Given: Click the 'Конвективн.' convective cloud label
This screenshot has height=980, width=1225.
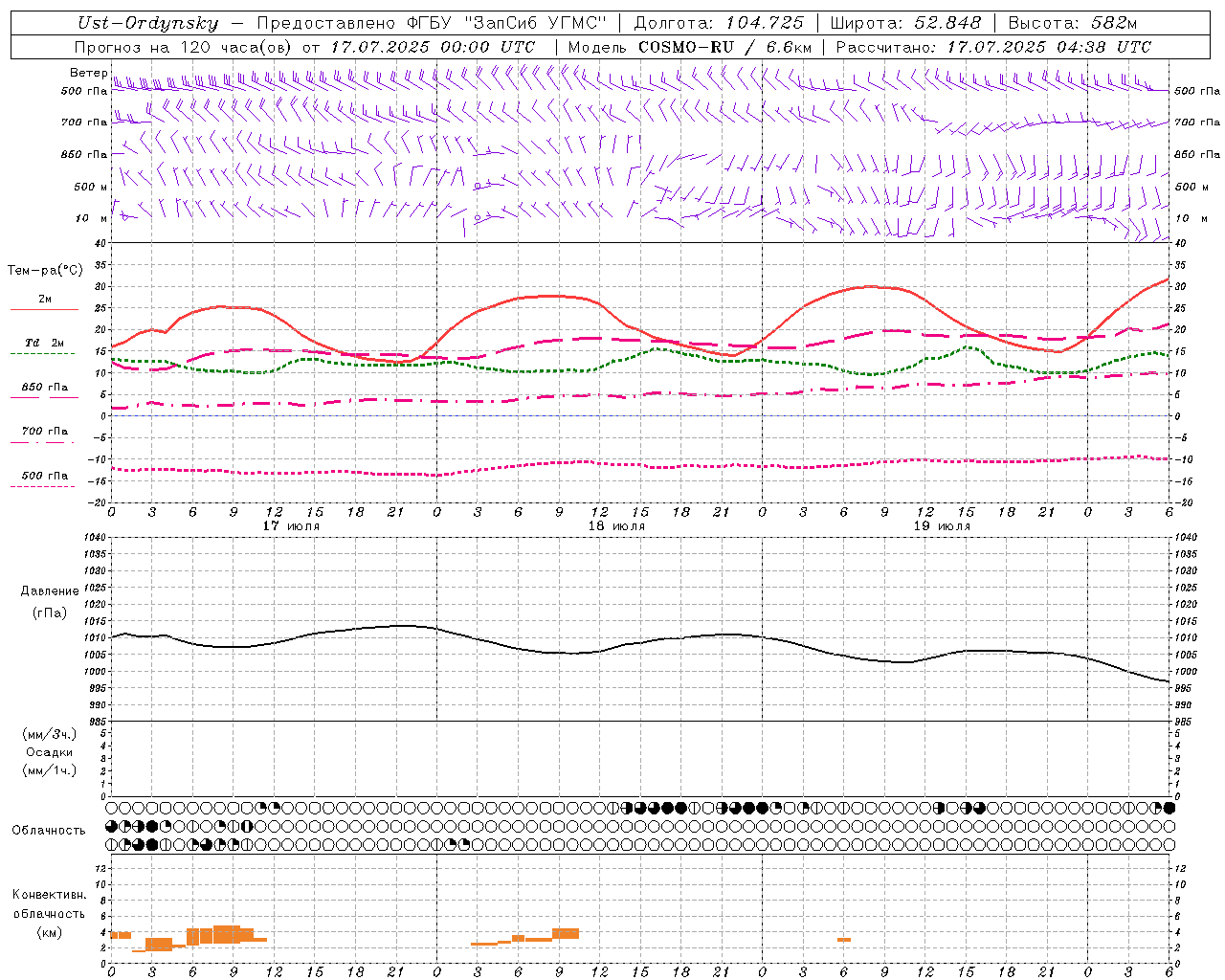Looking at the screenshot, I should (x=49, y=895).
